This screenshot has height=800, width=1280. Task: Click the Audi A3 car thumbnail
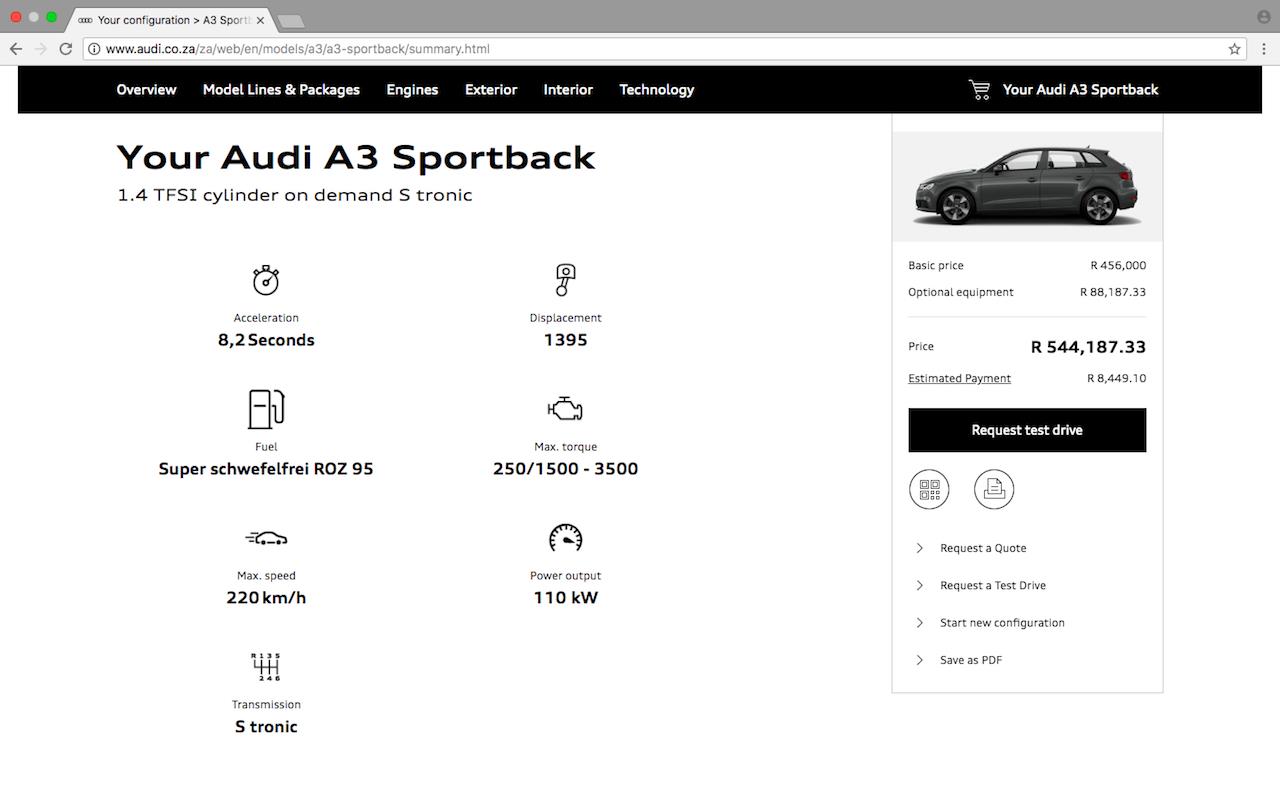[1027, 187]
